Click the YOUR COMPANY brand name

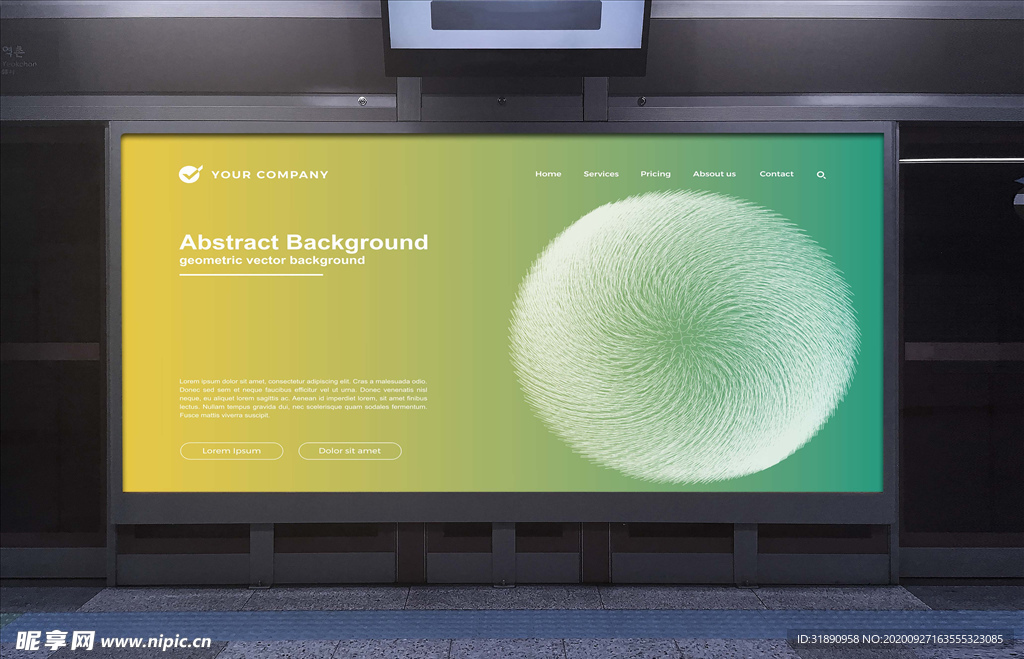[x=269, y=175]
